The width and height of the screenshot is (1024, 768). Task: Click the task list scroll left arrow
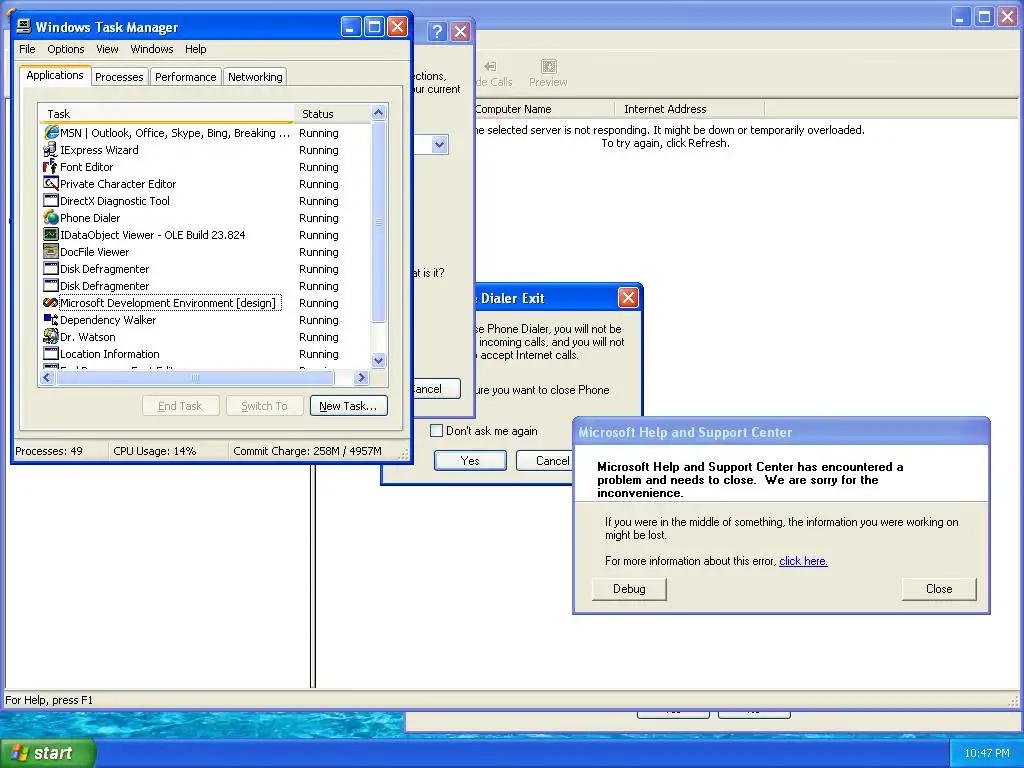(47, 377)
